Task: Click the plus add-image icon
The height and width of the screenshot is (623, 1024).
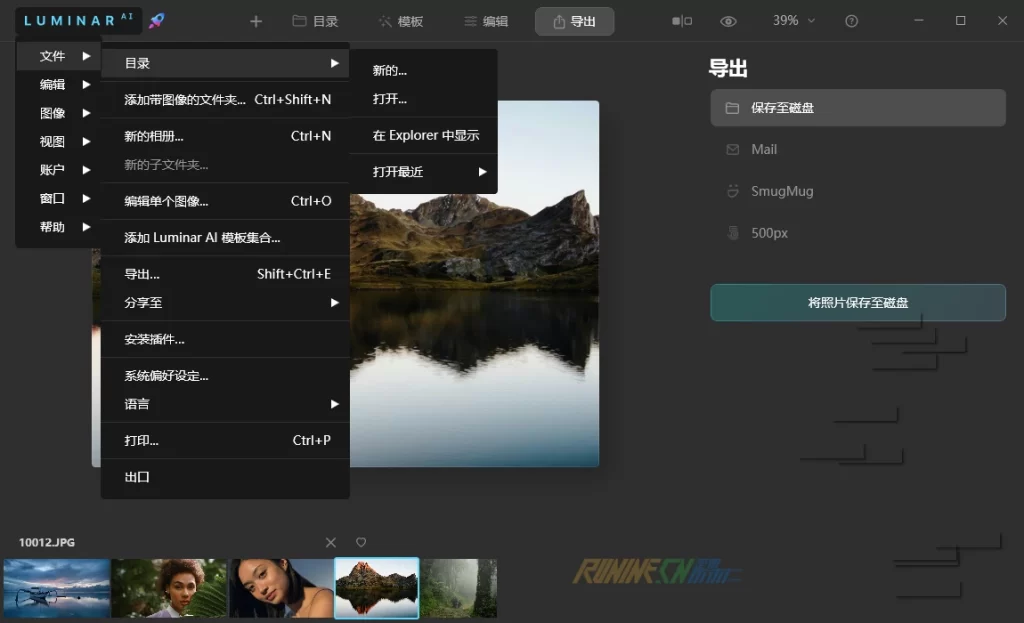Action: (x=256, y=21)
